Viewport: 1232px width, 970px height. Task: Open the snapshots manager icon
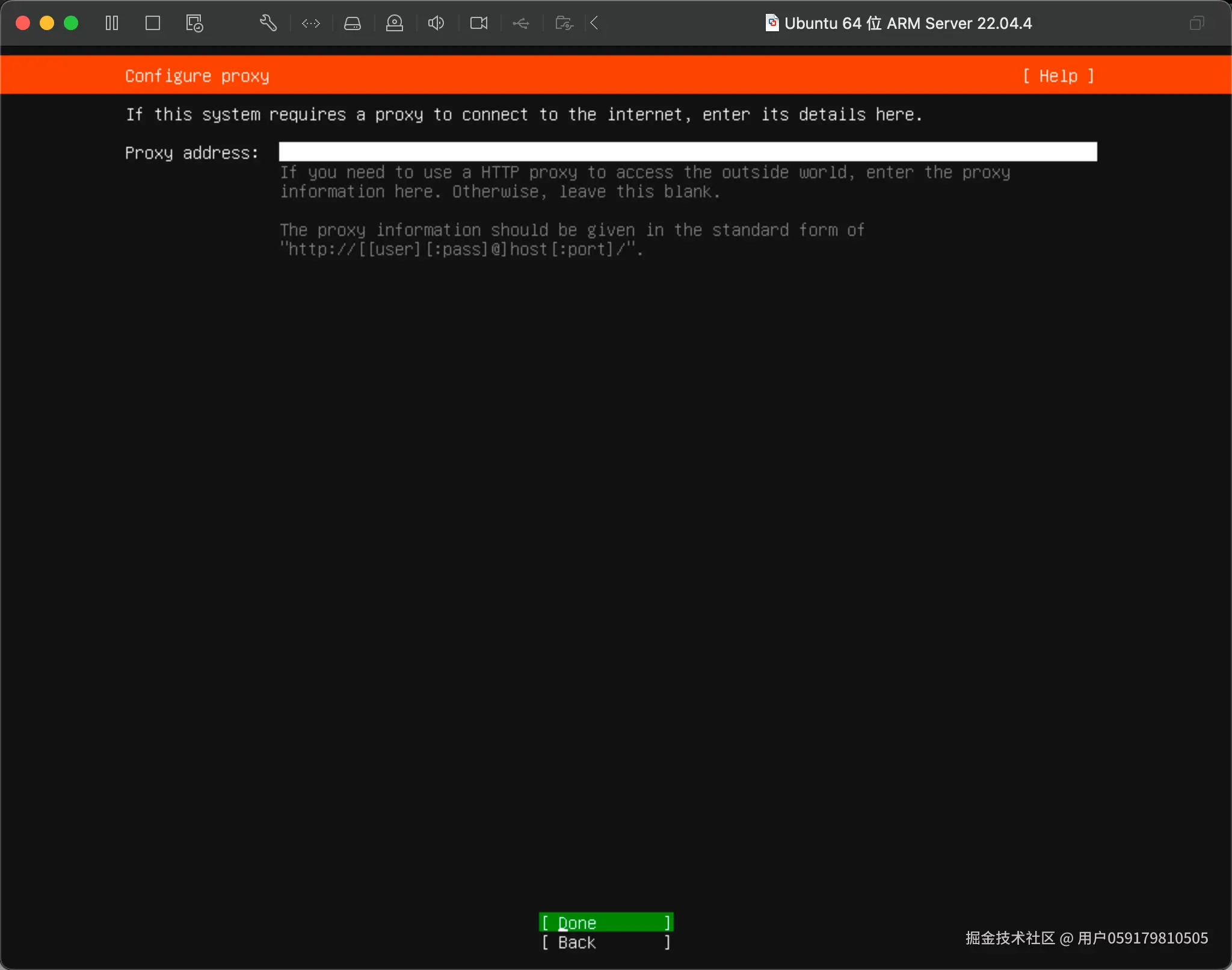click(194, 23)
